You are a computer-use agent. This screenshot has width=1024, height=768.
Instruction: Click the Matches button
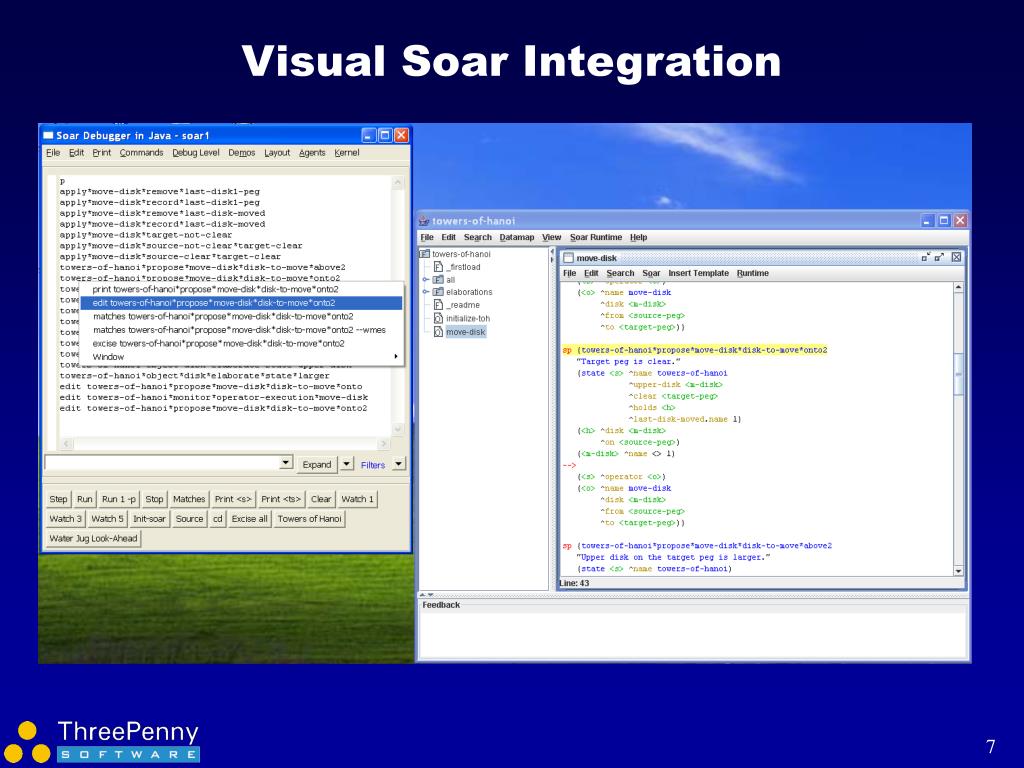[189, 499]
